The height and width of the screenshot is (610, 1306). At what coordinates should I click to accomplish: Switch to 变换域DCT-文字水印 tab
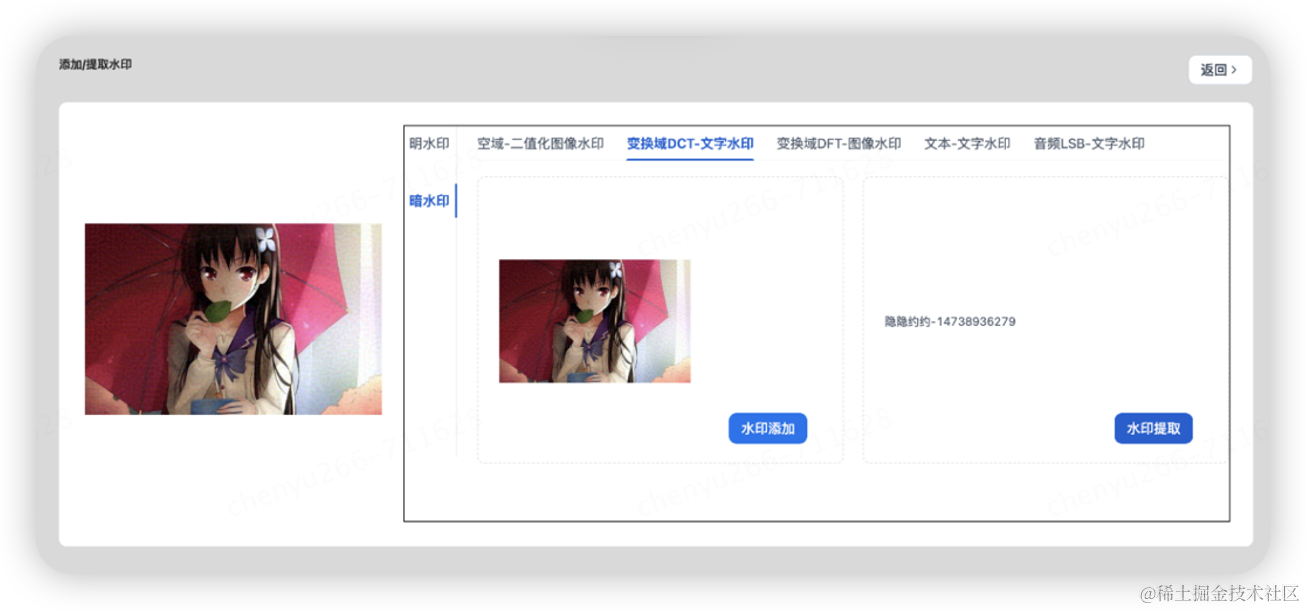tap(690, 143)
